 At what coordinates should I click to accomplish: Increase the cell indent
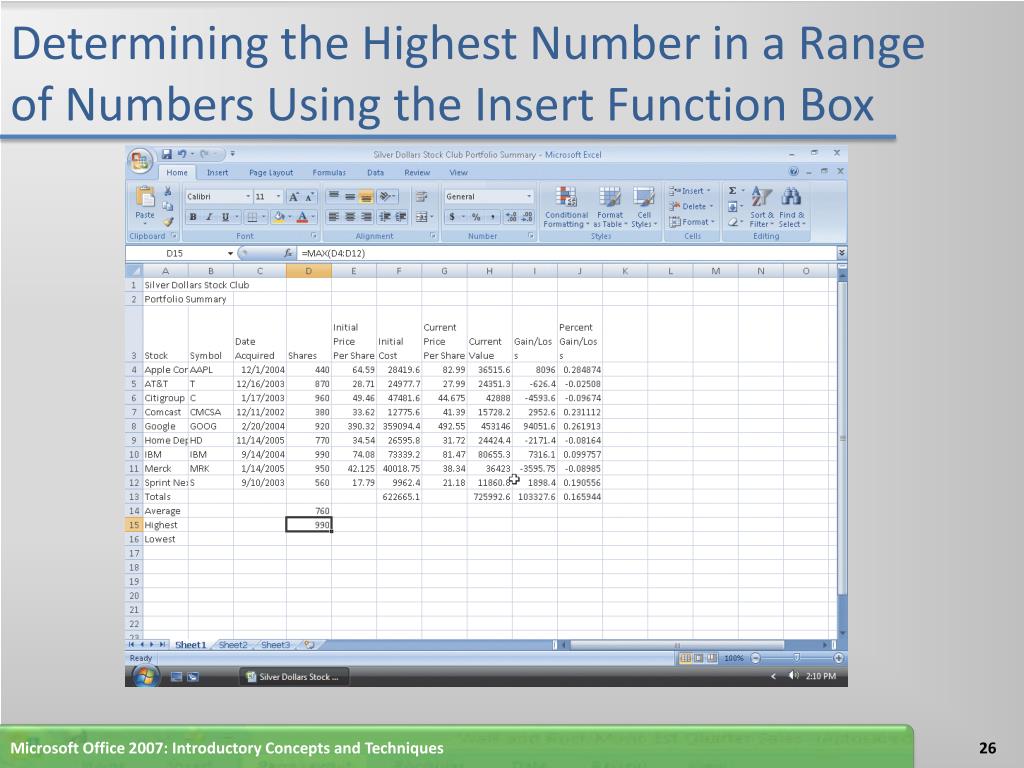400,217
